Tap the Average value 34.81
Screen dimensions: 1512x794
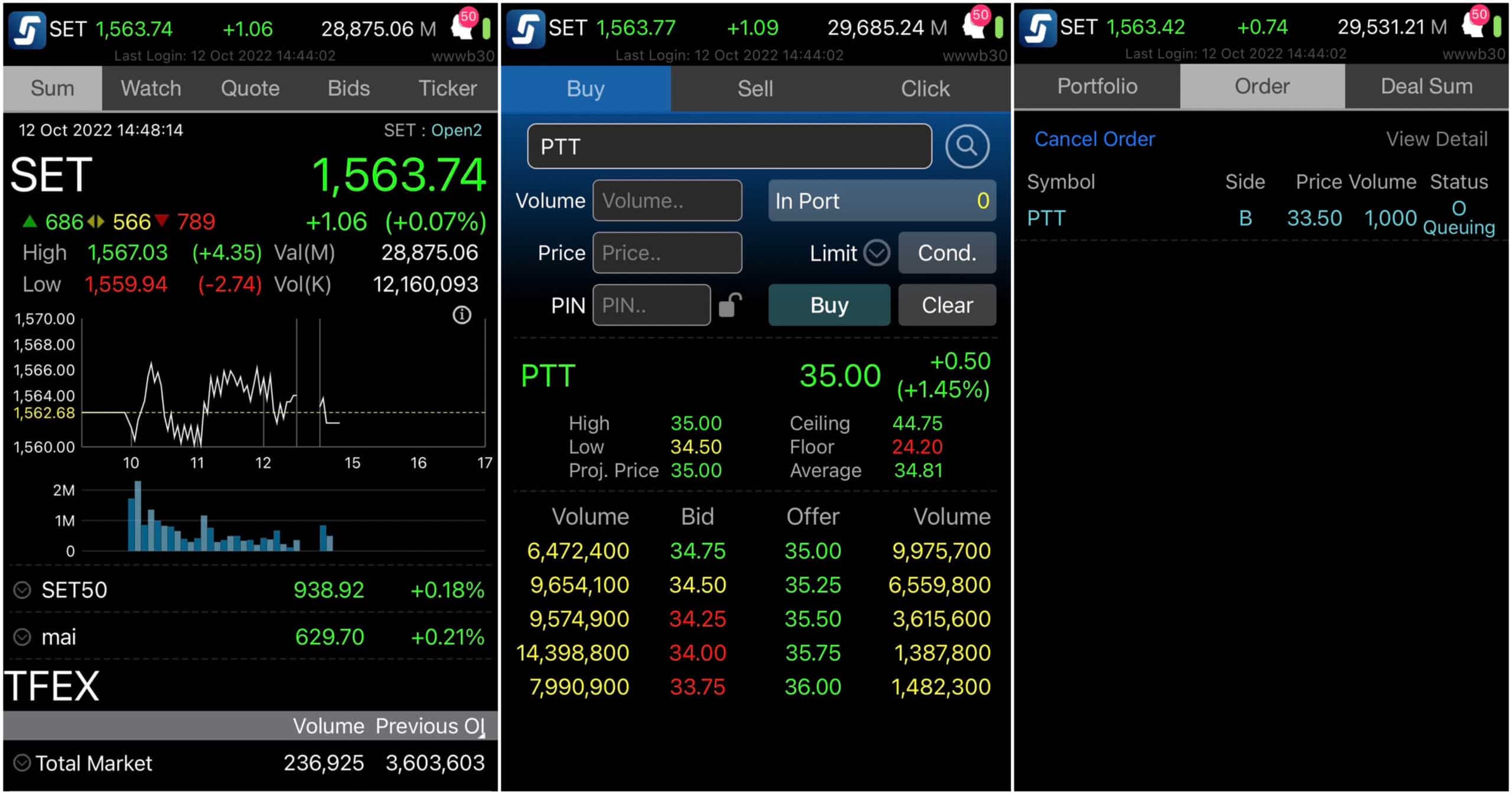click(x=918, y=470)
